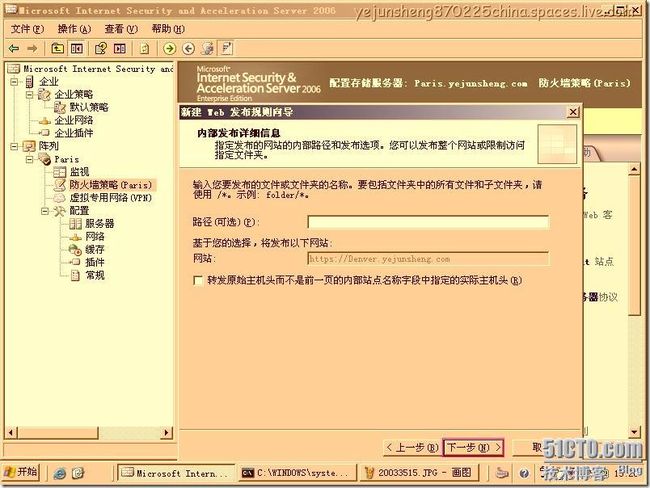Collapse the 企业 tree node
The image size is (650, 488).
[x=14, y=82]
